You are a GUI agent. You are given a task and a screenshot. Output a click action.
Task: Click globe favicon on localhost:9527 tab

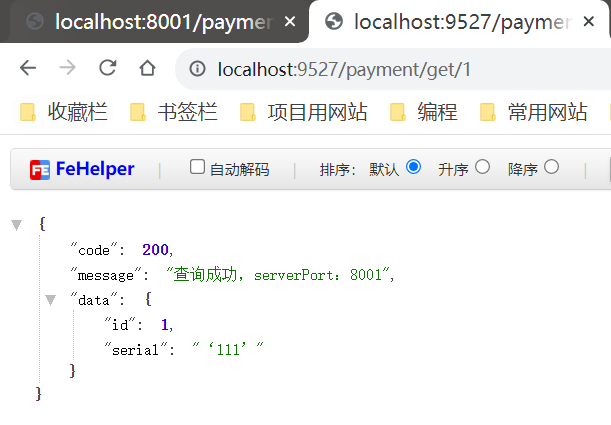click(334, 21)
